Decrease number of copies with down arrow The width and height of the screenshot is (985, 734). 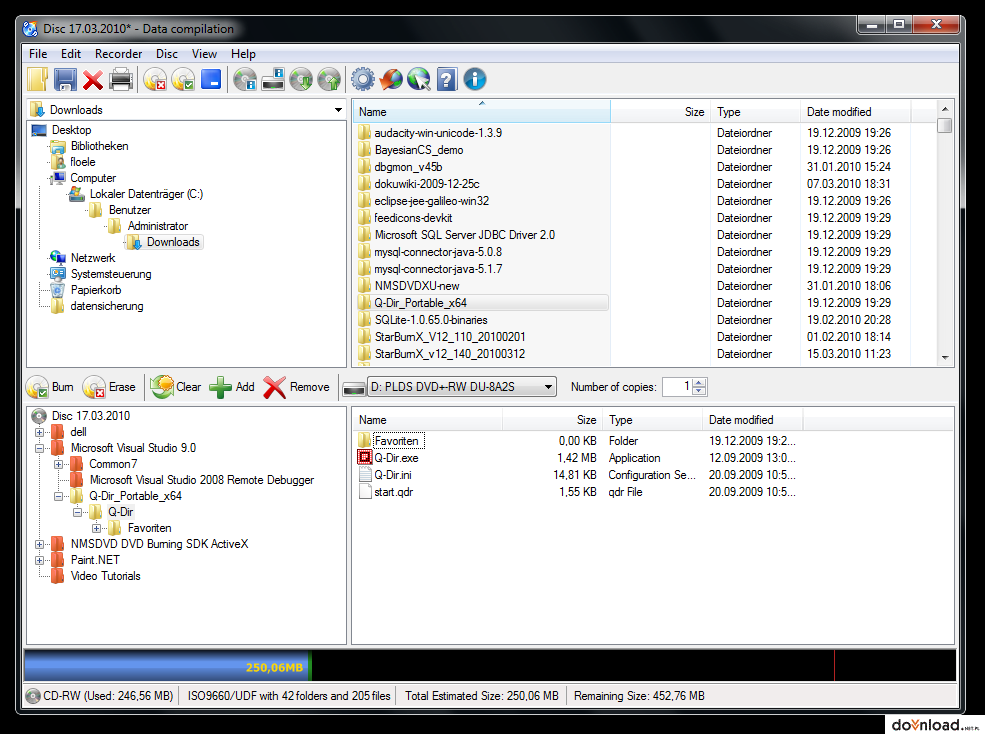pyautogui.click(x=700, y=391)
